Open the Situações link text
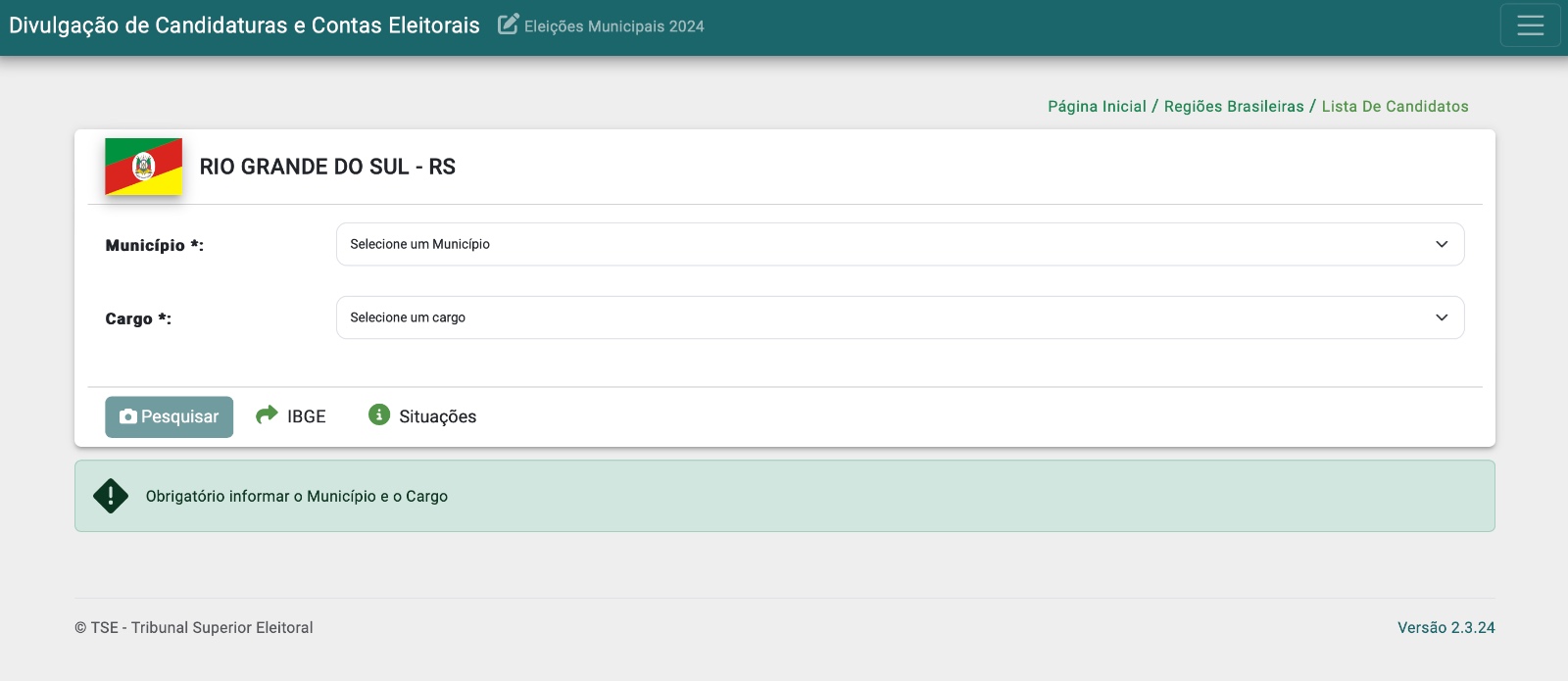The width and height of the screenshot is (1568, 681). click(x=437, y=416)
